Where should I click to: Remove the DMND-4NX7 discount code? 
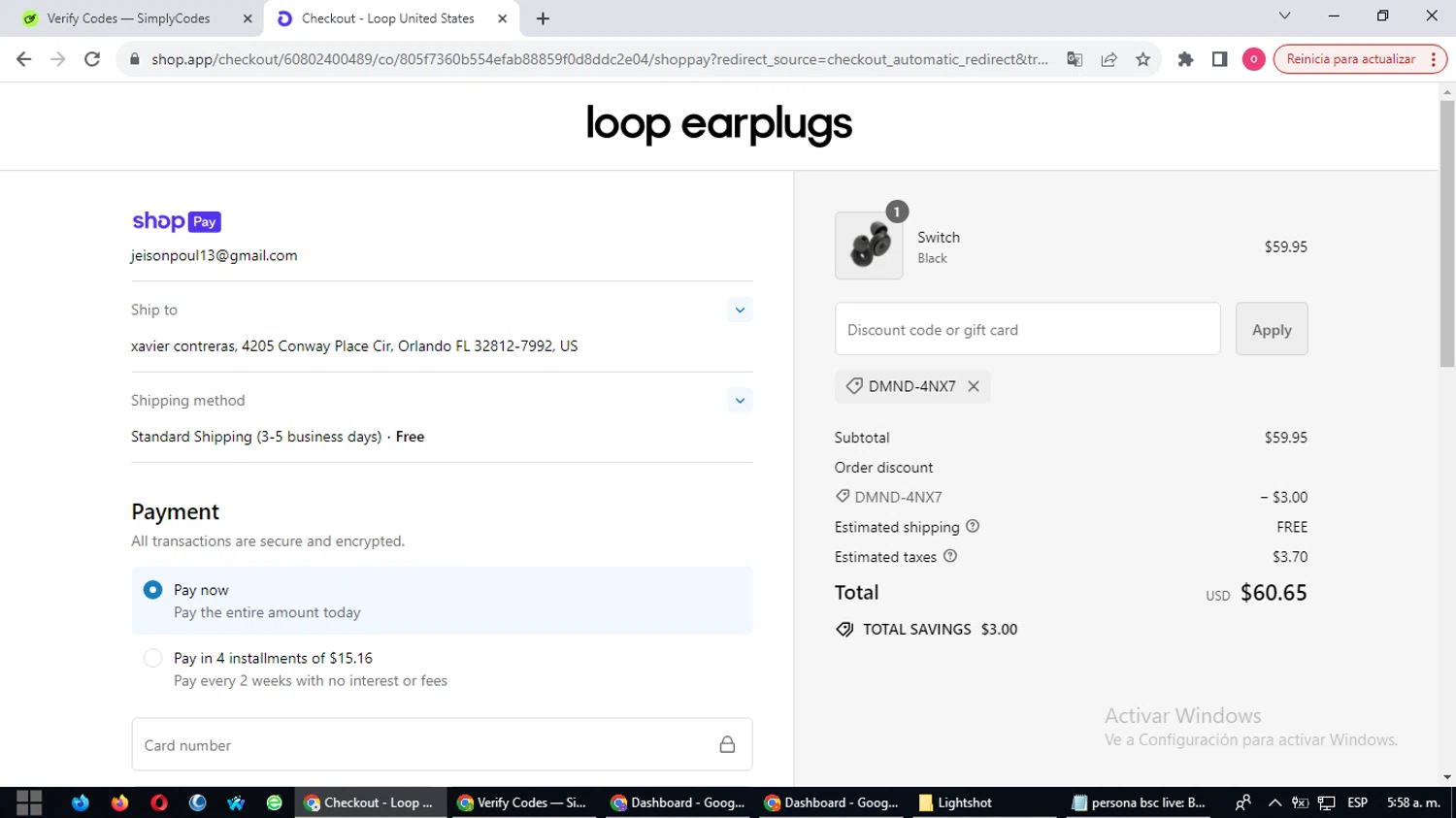pyautogui.click(x=974, y=386)
